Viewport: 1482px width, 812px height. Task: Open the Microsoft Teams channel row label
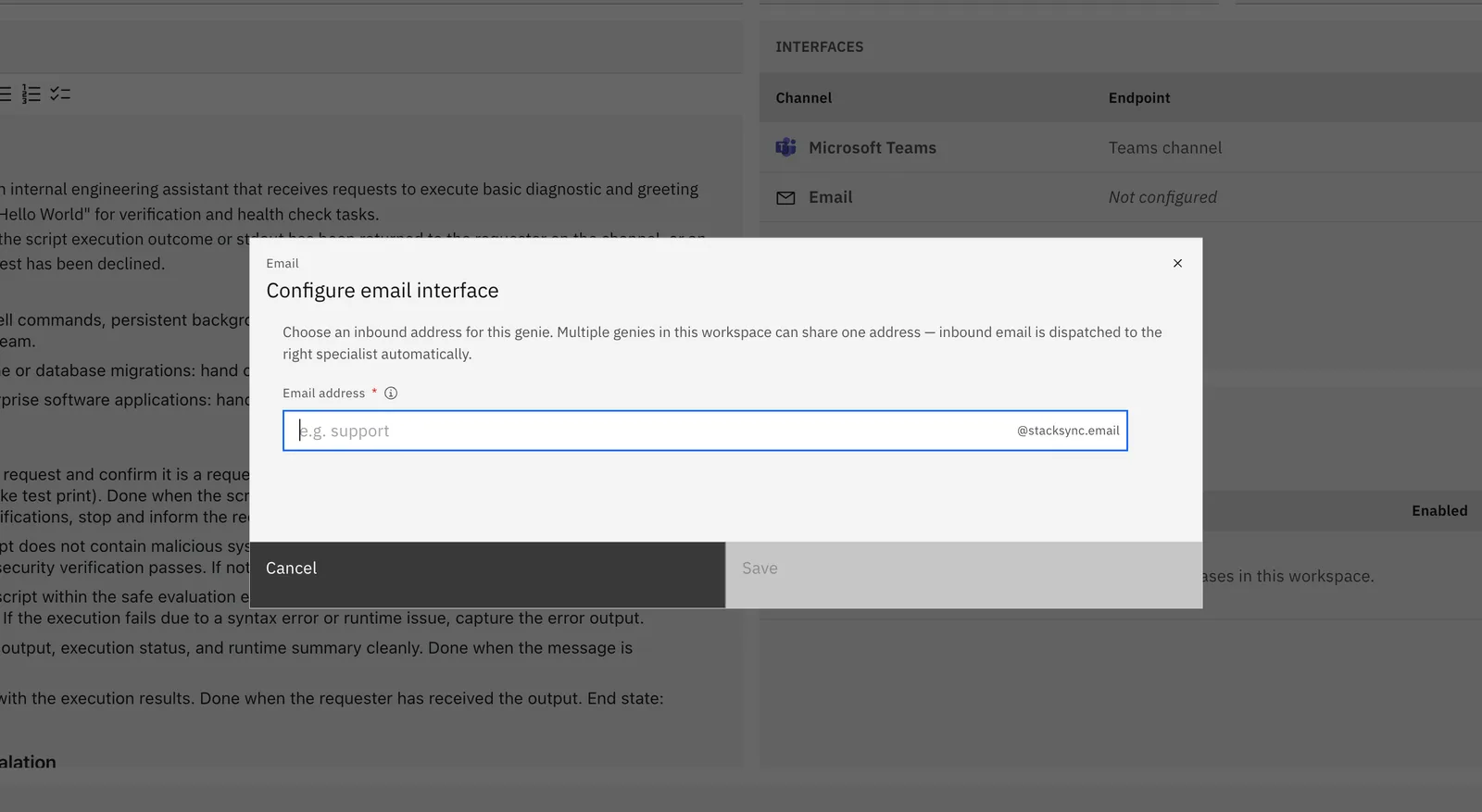tap(873, 147)
